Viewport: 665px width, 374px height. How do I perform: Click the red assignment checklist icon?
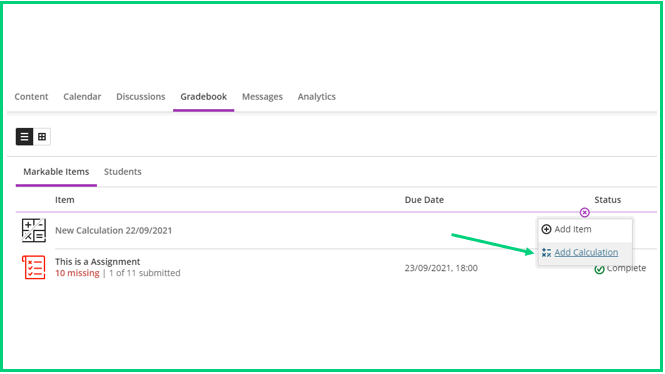(x=34, y=267)
